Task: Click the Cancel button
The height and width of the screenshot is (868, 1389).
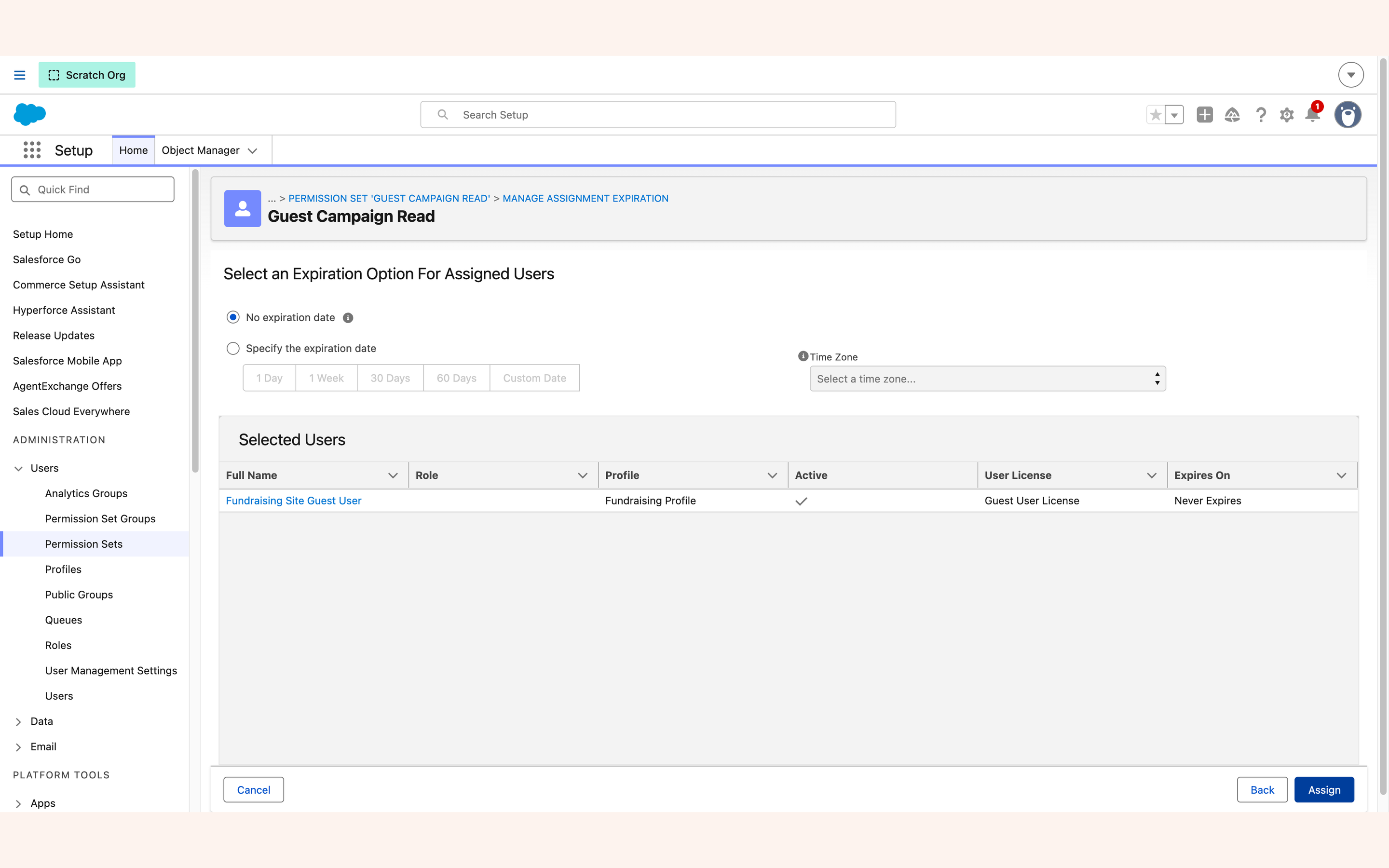Action: point(254,790)
